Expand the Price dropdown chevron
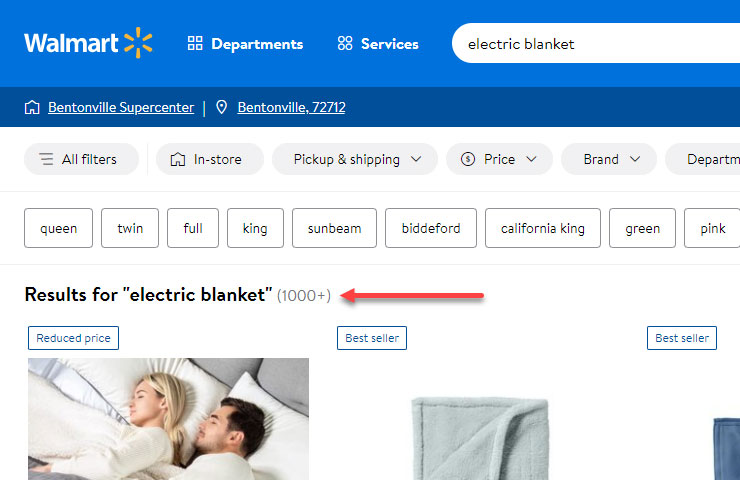This screenshot has height=480, width=740. (531, 159)
